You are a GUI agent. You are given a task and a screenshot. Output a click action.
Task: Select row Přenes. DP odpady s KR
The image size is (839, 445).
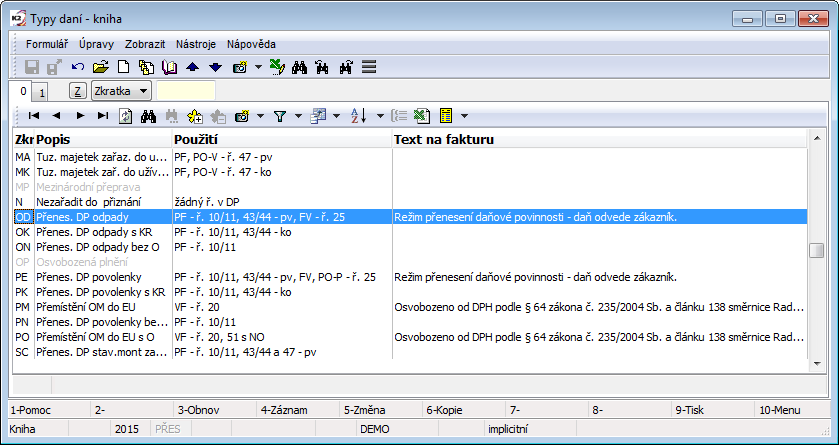[x=410, y=232]
